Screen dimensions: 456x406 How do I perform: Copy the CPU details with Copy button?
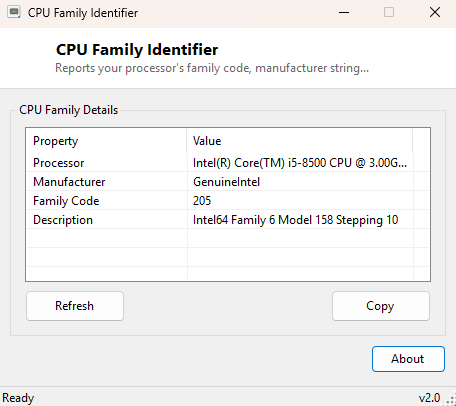(381, 306)
